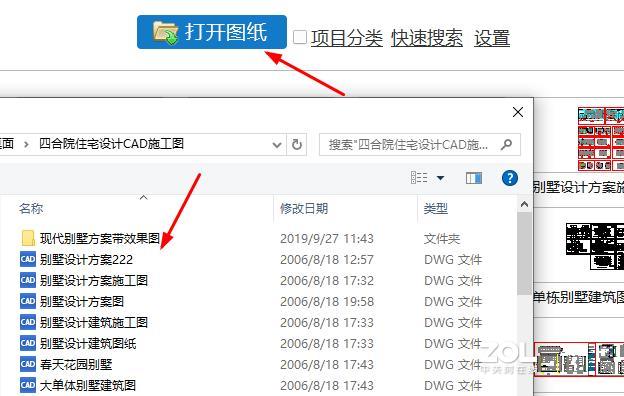
Task: Click the CAD icon next to 别墅设计方案施工图
Action: 28,280
